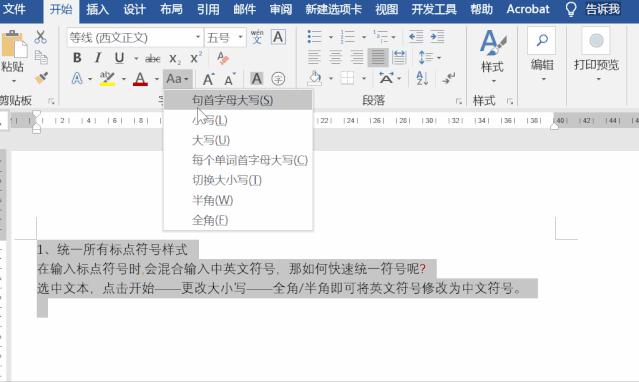Apply distributed alignment
The height and width of the screenshot is (382, 639).
coord(399,57)
